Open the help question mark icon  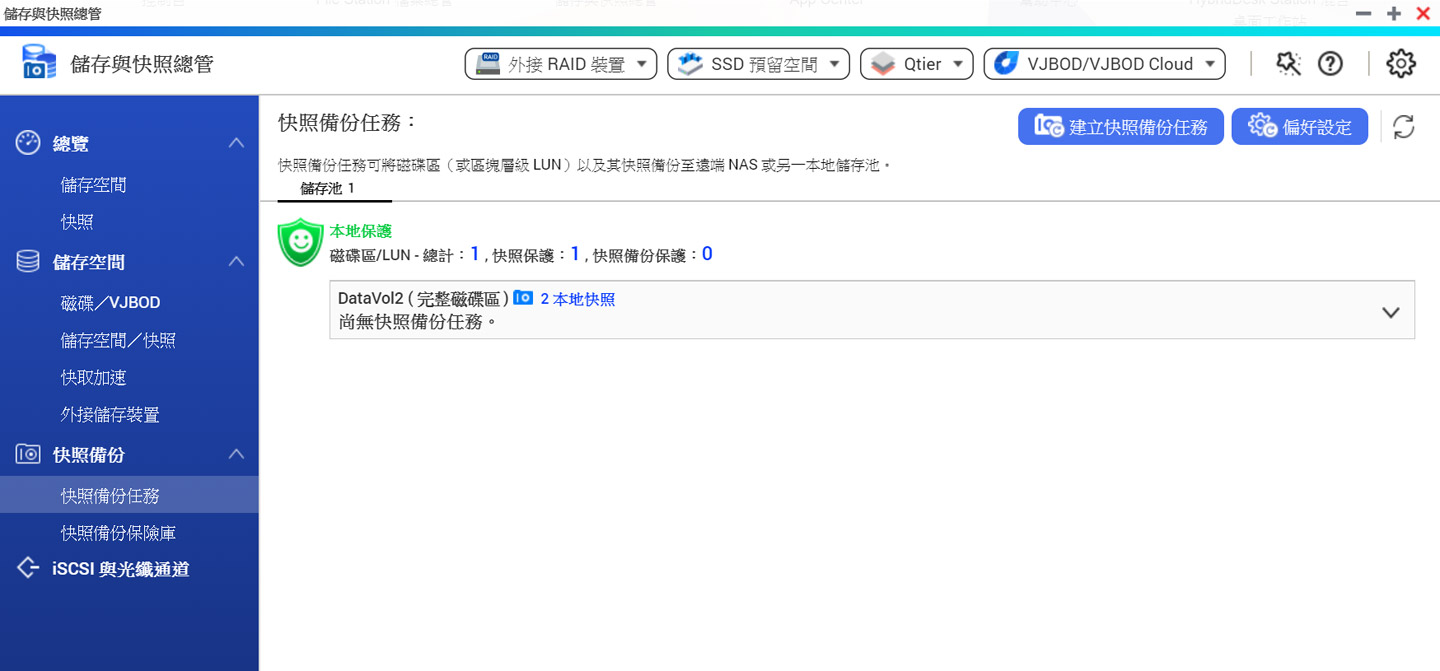(x=1330, y=64)
